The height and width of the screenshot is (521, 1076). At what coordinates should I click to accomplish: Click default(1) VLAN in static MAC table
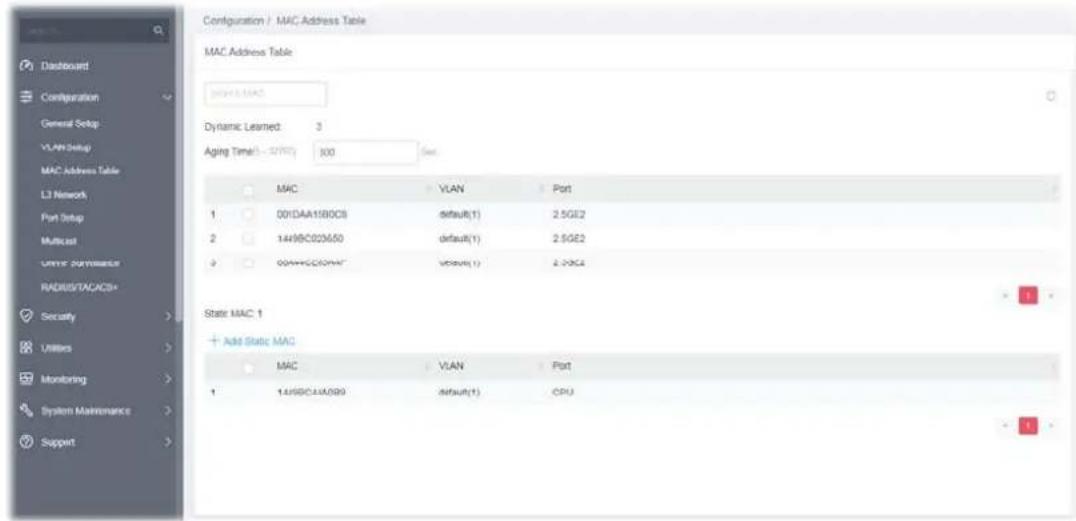(459, 394)
